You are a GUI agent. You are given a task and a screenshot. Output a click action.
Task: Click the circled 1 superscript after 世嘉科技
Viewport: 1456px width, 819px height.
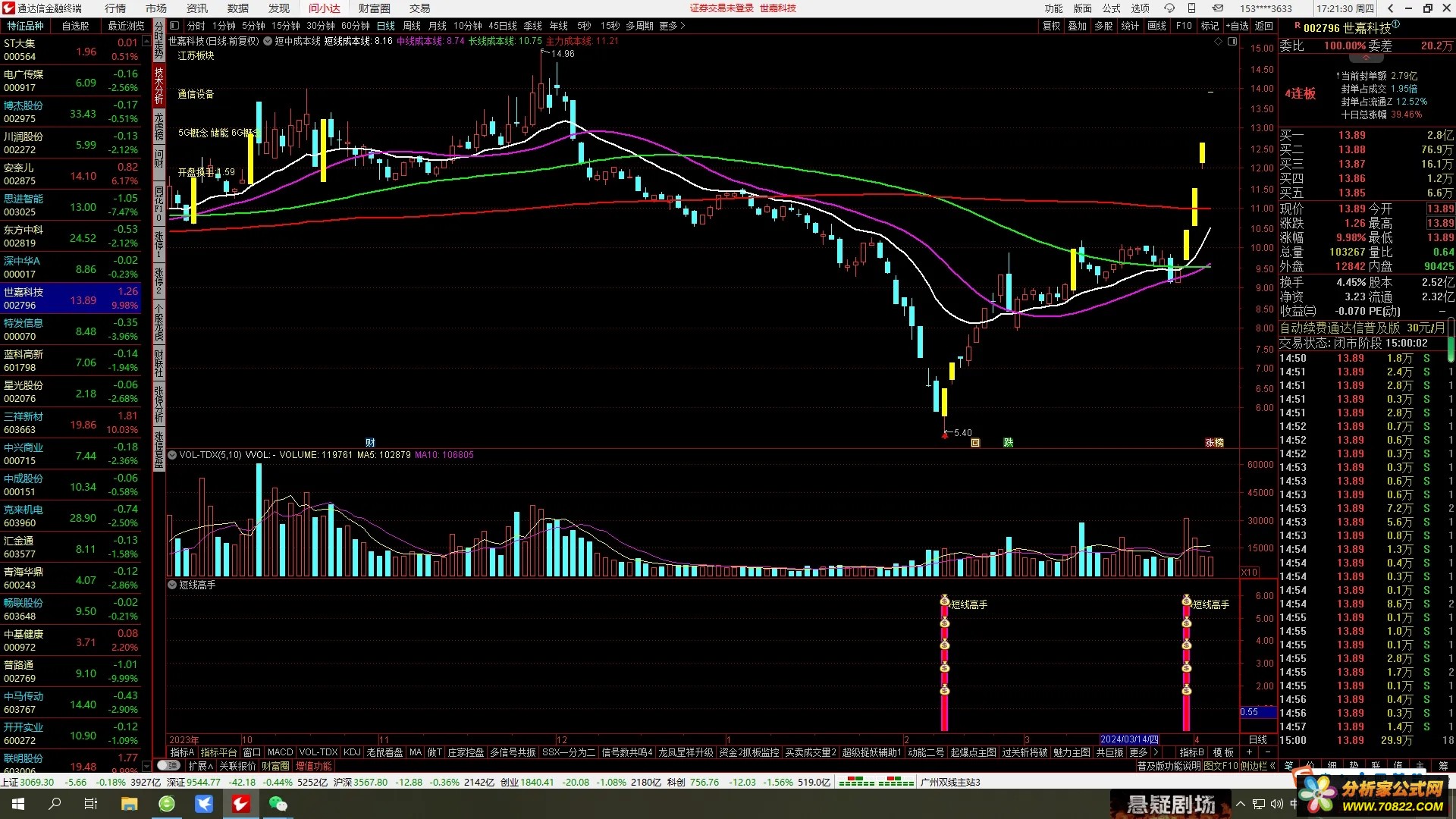tap(1396, 24)
